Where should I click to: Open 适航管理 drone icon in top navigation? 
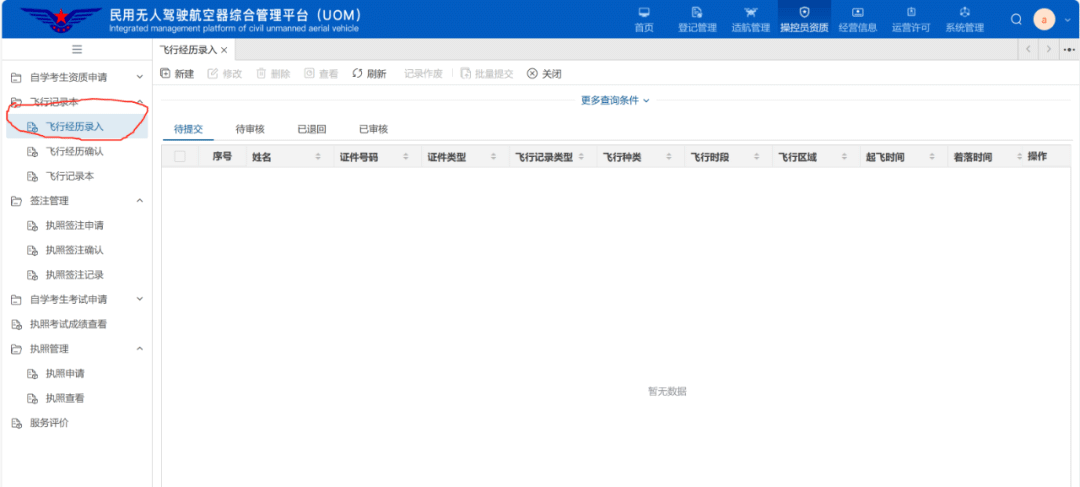pos(750,12)
